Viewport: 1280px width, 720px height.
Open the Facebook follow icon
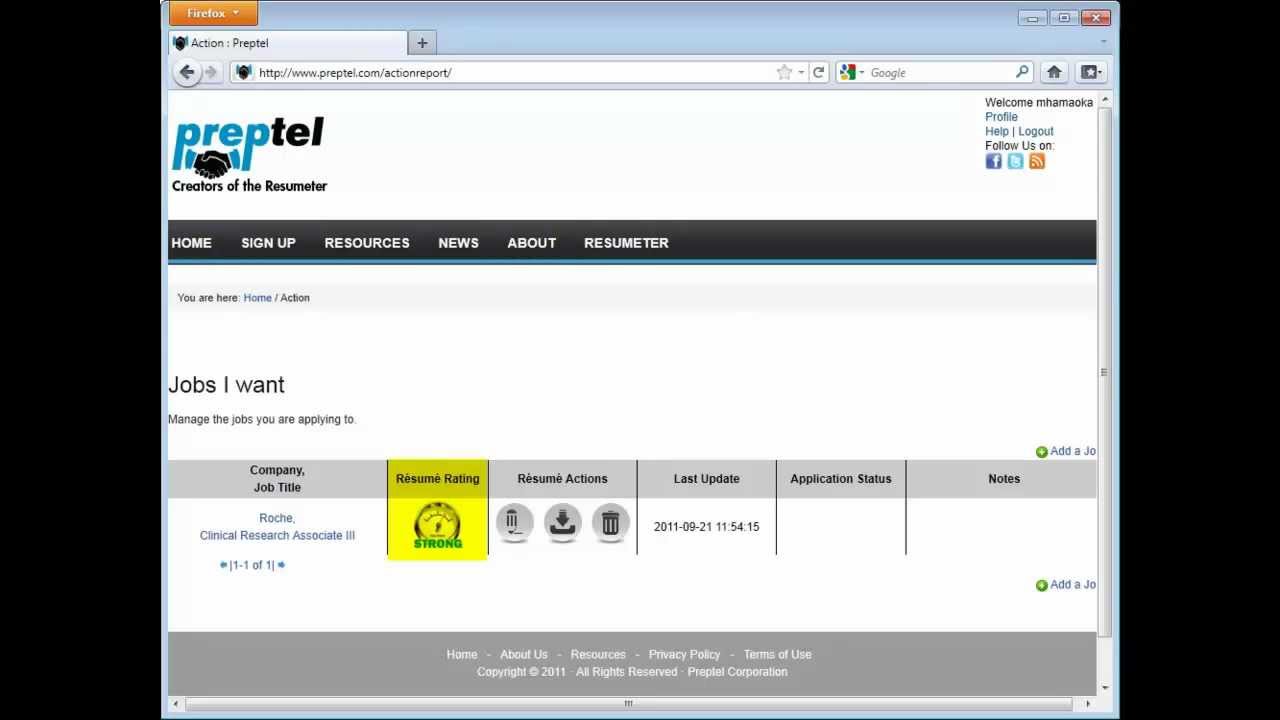993,161
